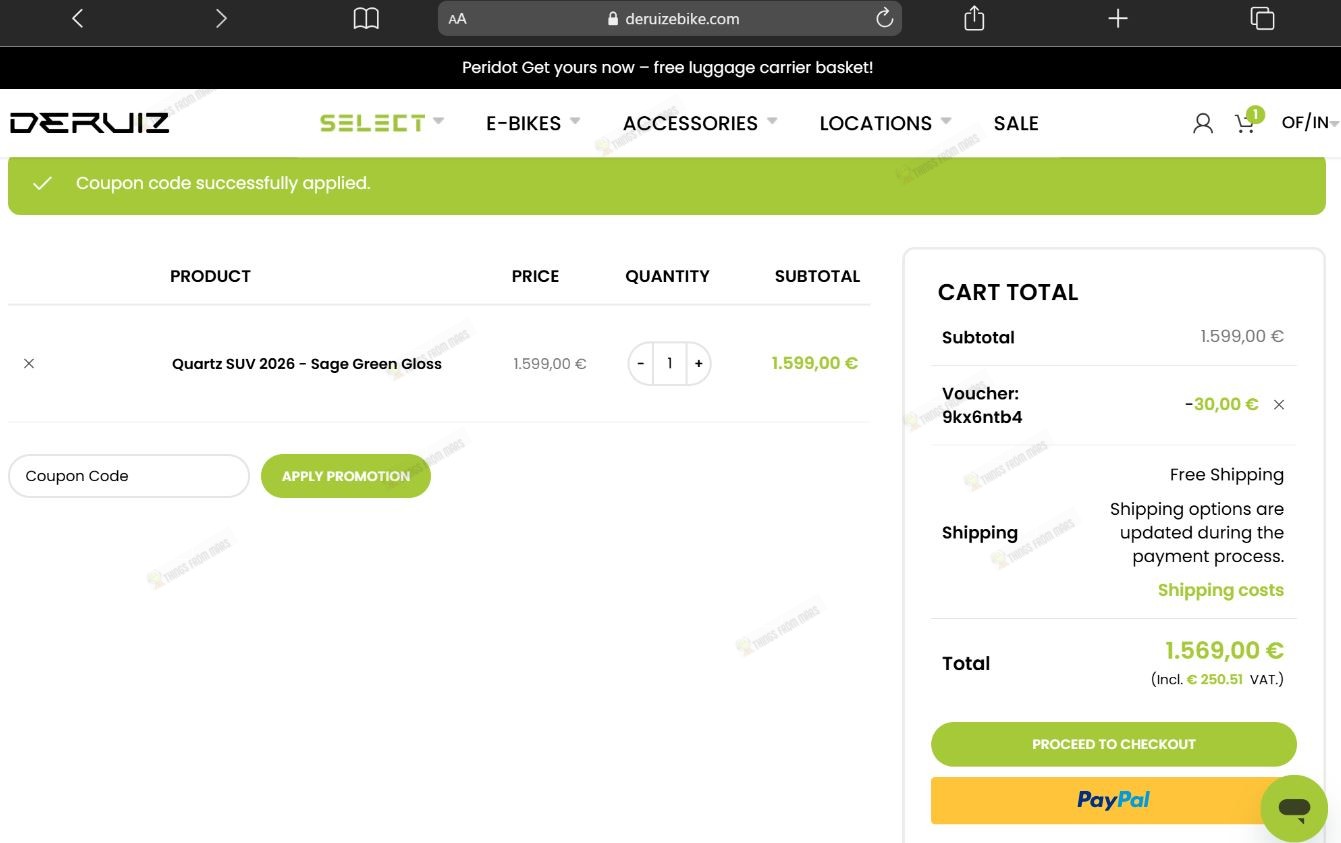
Task: Pay with the PayPal button
Action: (1114, 800)
